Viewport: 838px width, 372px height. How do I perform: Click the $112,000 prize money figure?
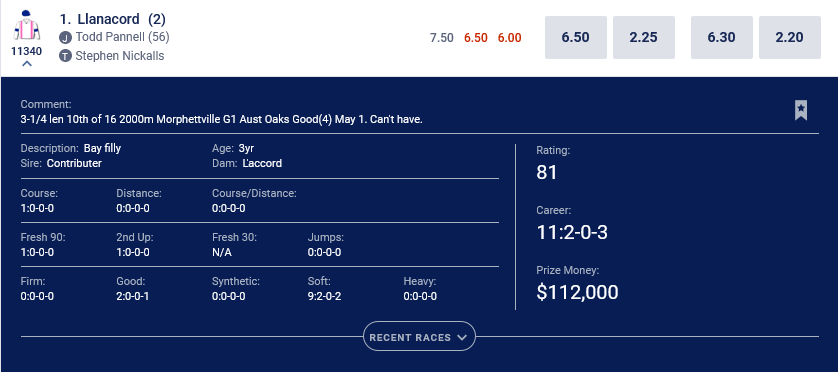click(577, 292)
